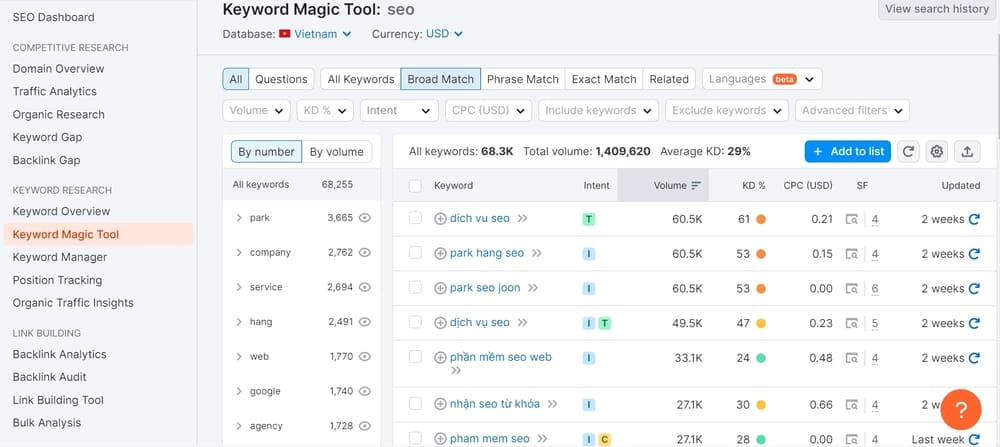Open table settings gear icon
The image size is (1000, 447).
[x=936, y=151]
